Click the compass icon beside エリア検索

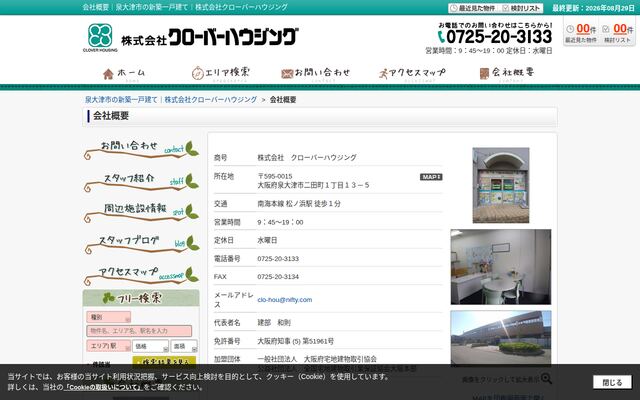[198, 73]
